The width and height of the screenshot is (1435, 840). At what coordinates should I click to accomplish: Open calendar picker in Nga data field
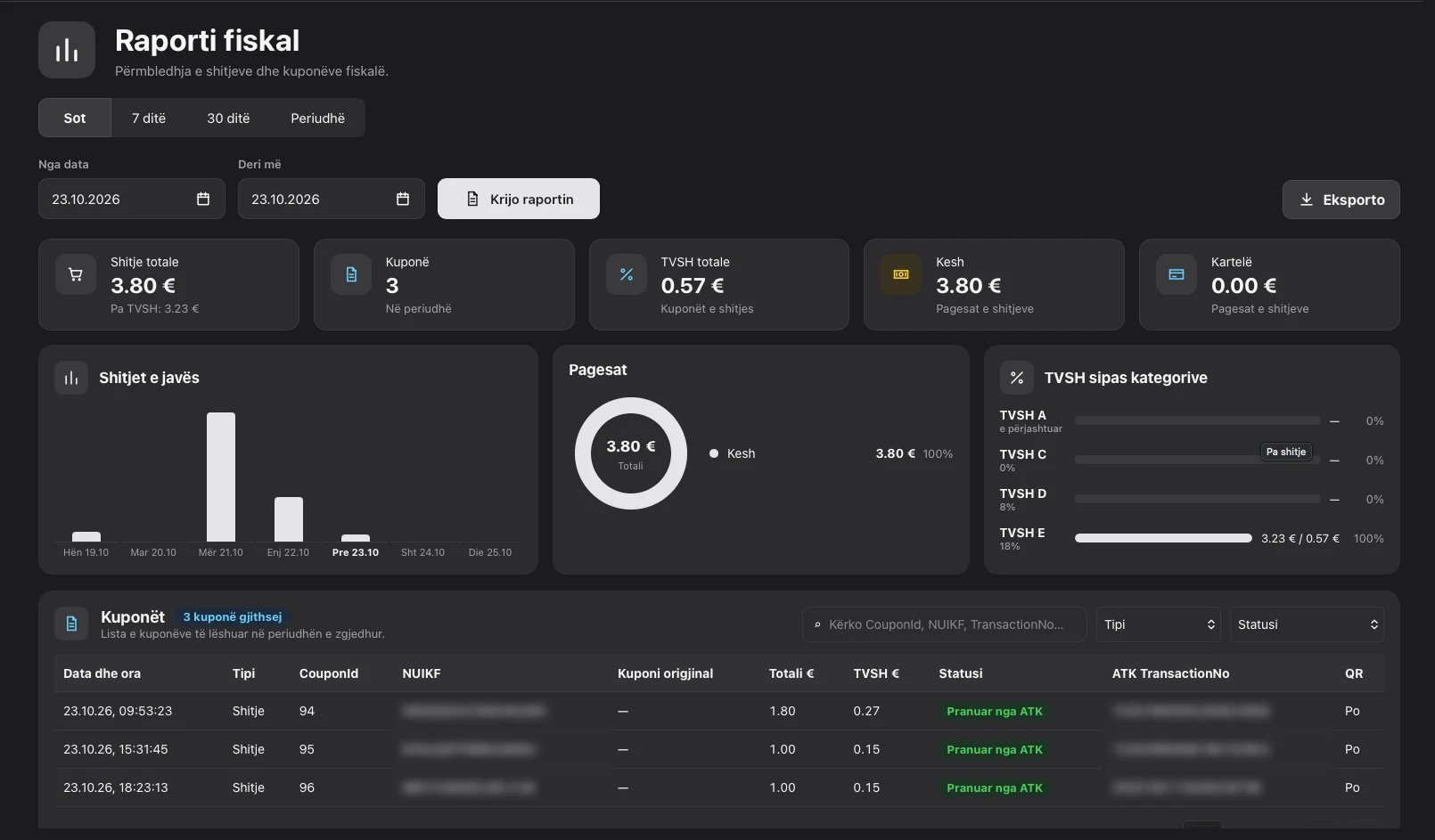[x=203, y=199]
